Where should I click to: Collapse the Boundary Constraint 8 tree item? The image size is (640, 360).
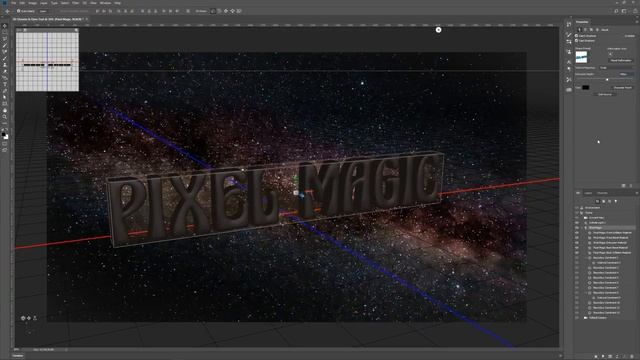(586, 293)
